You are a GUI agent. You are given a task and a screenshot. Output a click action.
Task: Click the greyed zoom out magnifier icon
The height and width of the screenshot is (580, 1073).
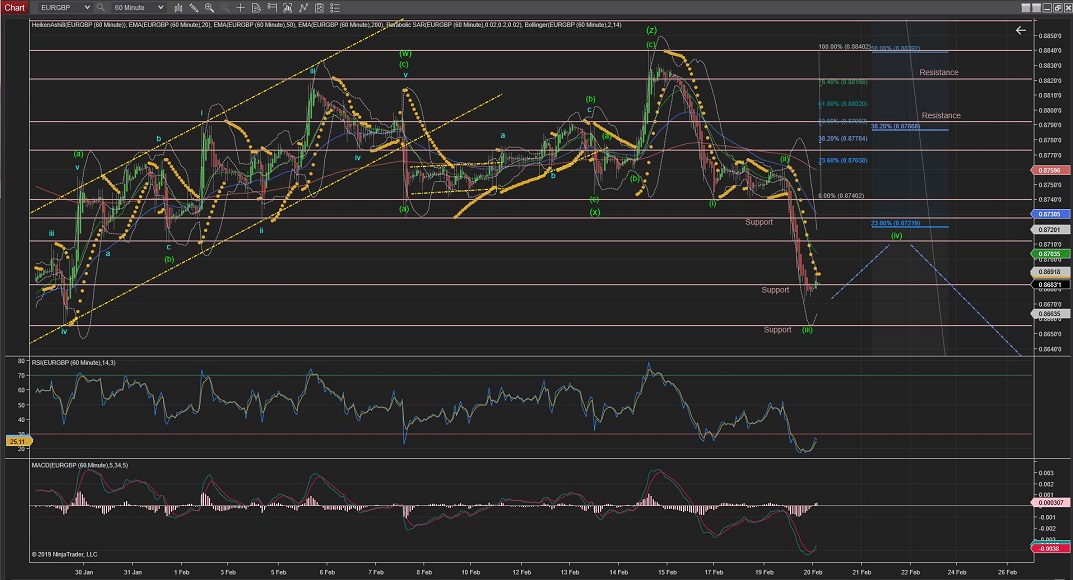[224, 8]
